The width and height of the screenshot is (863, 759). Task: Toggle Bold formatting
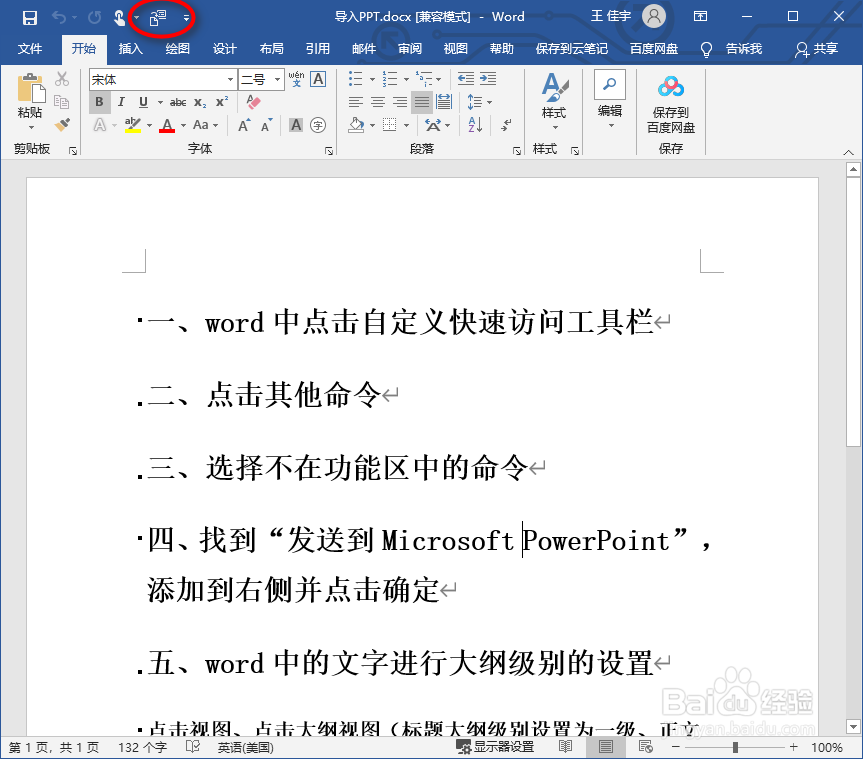click(x=99, y=102)
